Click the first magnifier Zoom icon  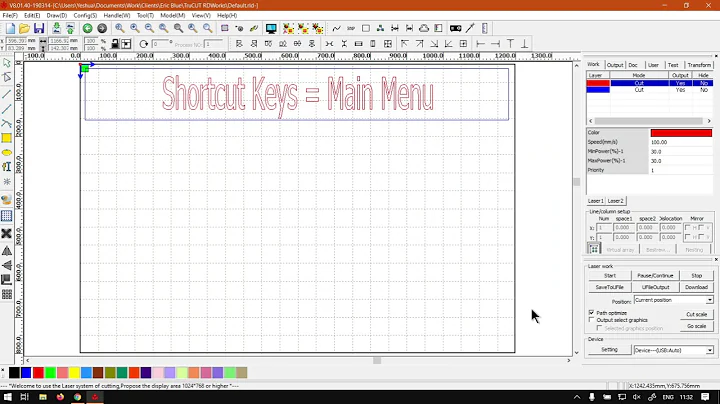[x=119, y=28]
